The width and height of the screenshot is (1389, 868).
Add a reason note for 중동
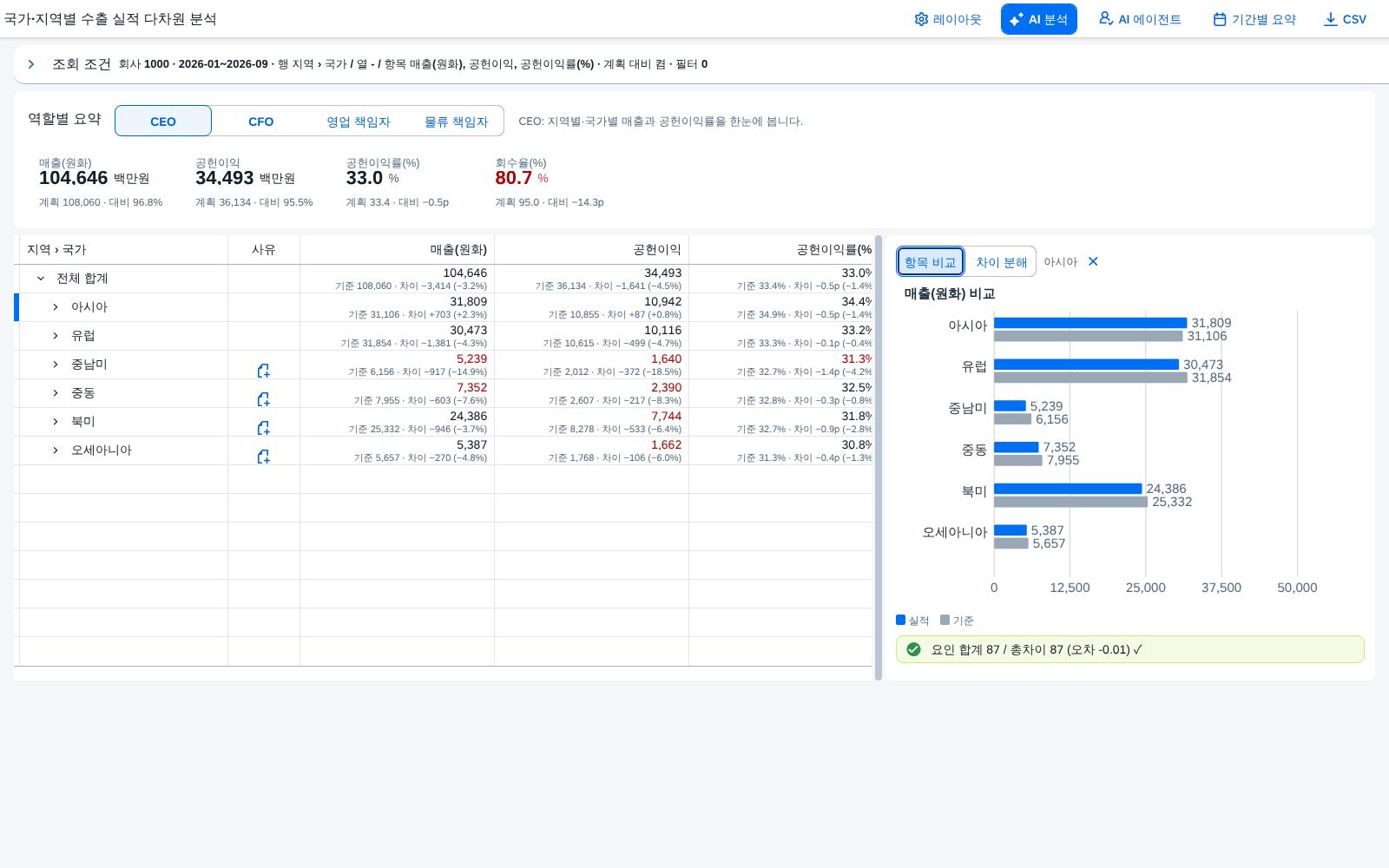[x=263, y=399]
